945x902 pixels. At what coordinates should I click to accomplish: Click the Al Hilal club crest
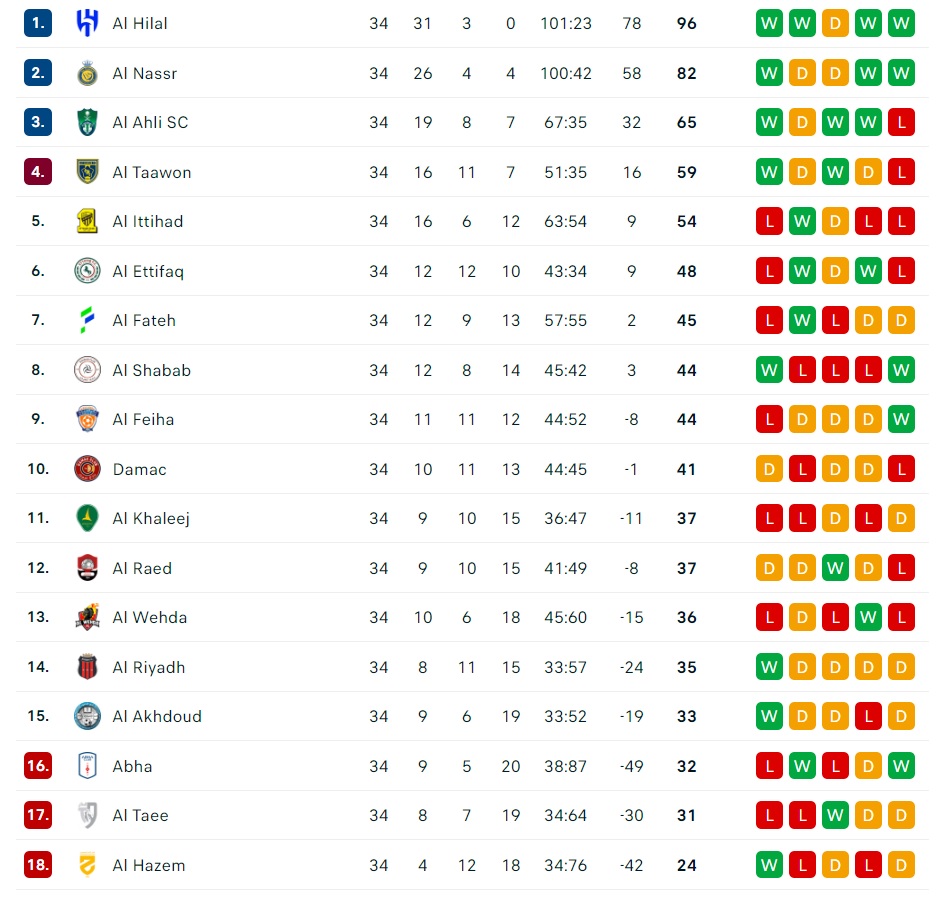[x=87, y=23]
